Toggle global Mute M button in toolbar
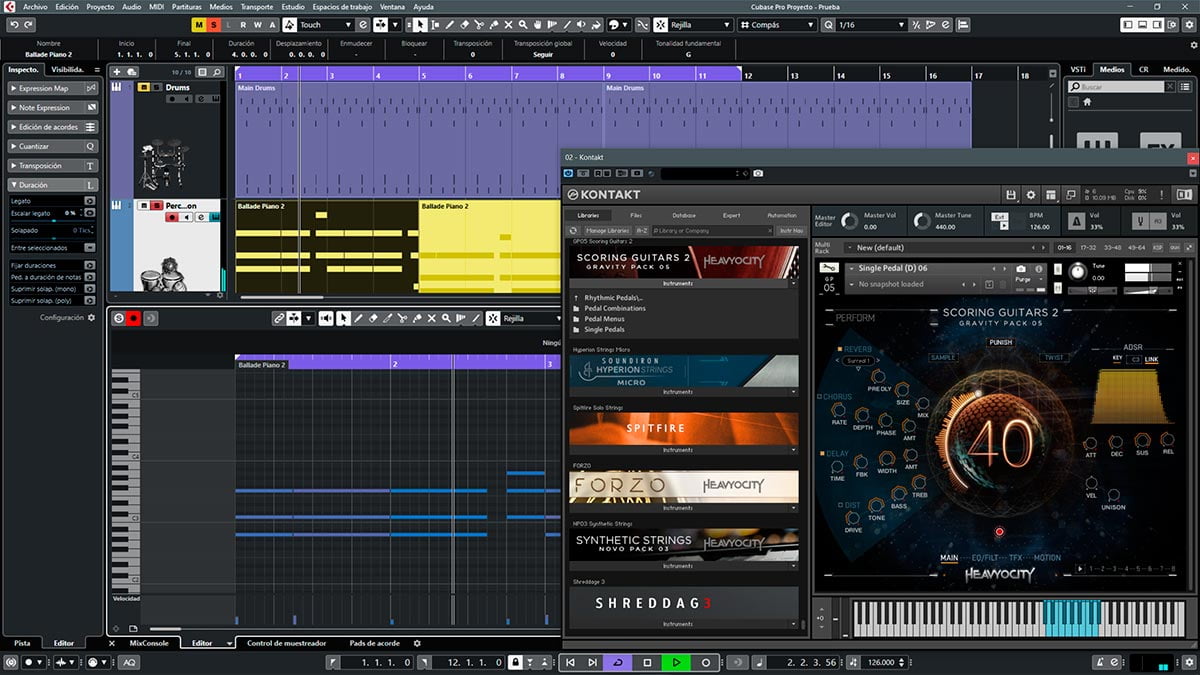The image size is (1200, 675). pyautogui.click(x=199, y=24)
